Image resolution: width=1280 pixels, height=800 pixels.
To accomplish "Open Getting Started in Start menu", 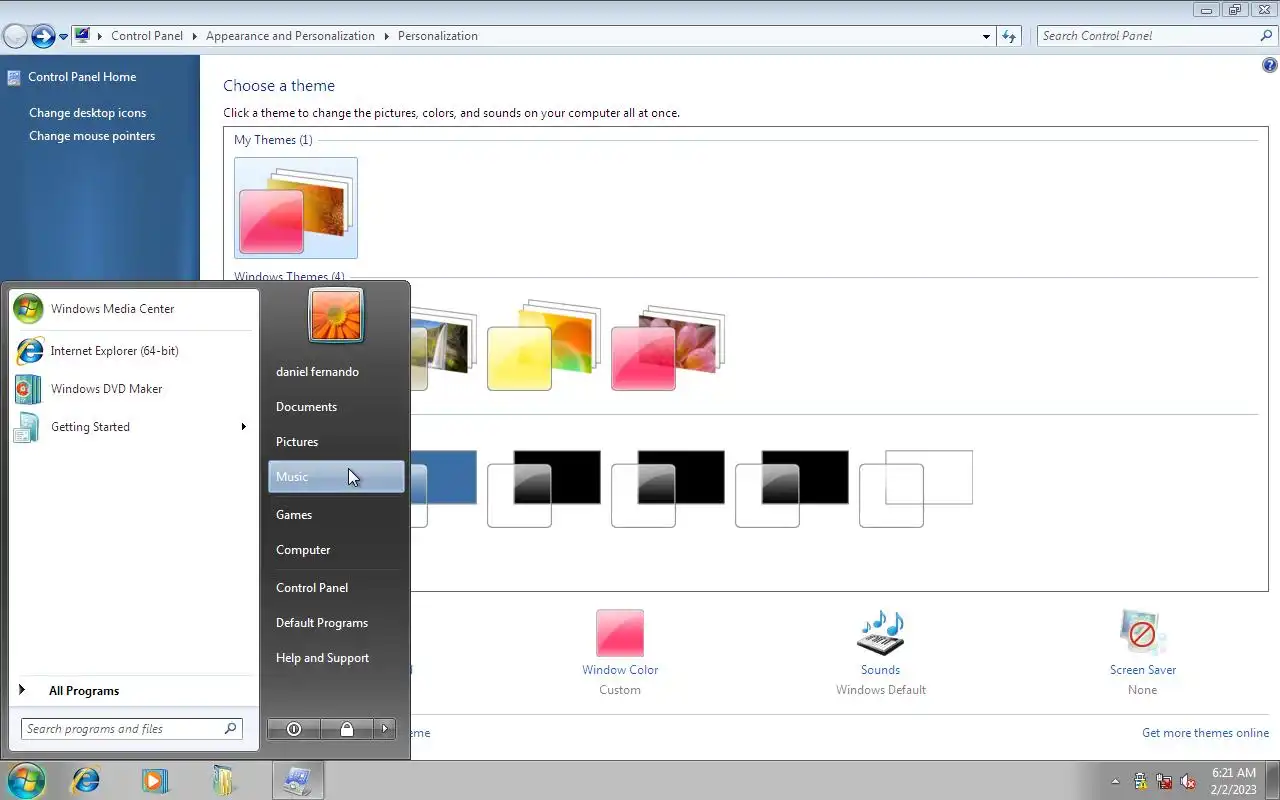I will point(134,427).
